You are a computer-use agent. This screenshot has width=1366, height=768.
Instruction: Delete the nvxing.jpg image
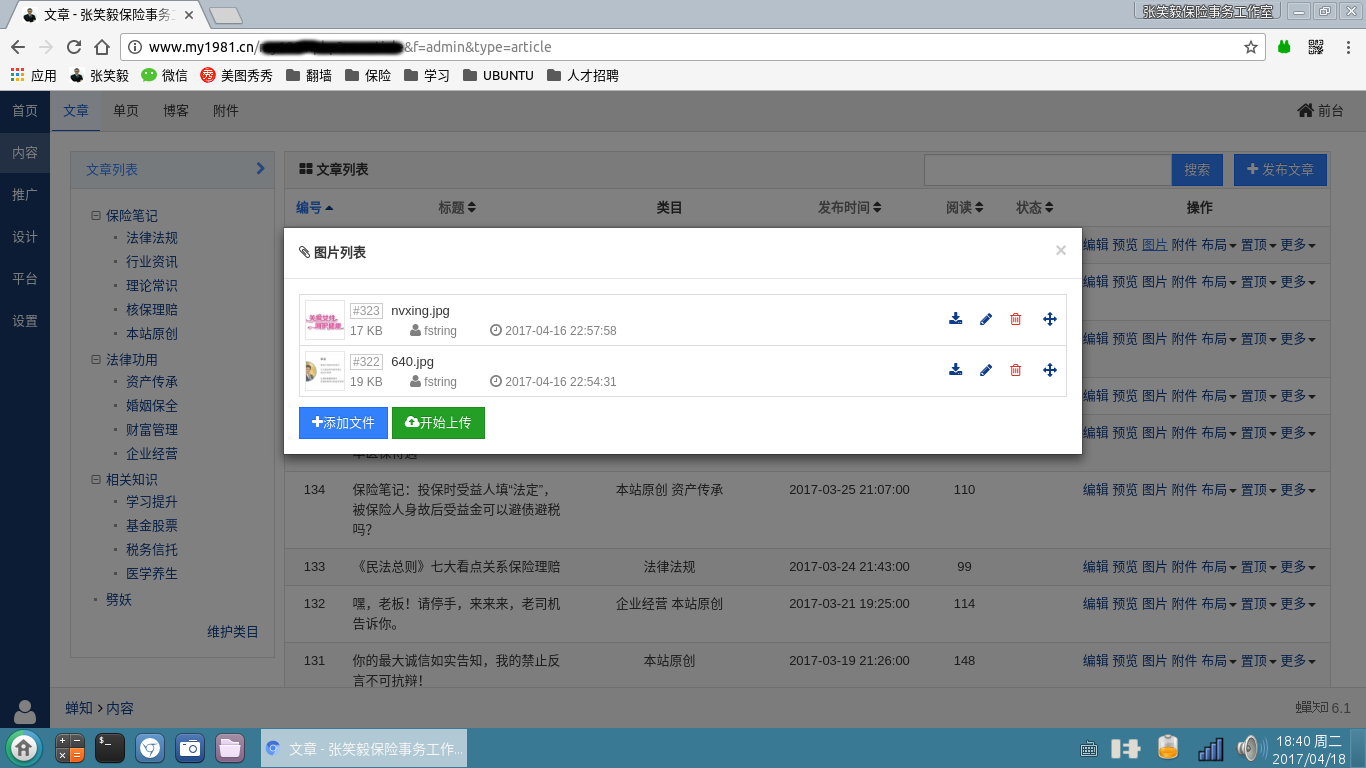coord(1016,319)
